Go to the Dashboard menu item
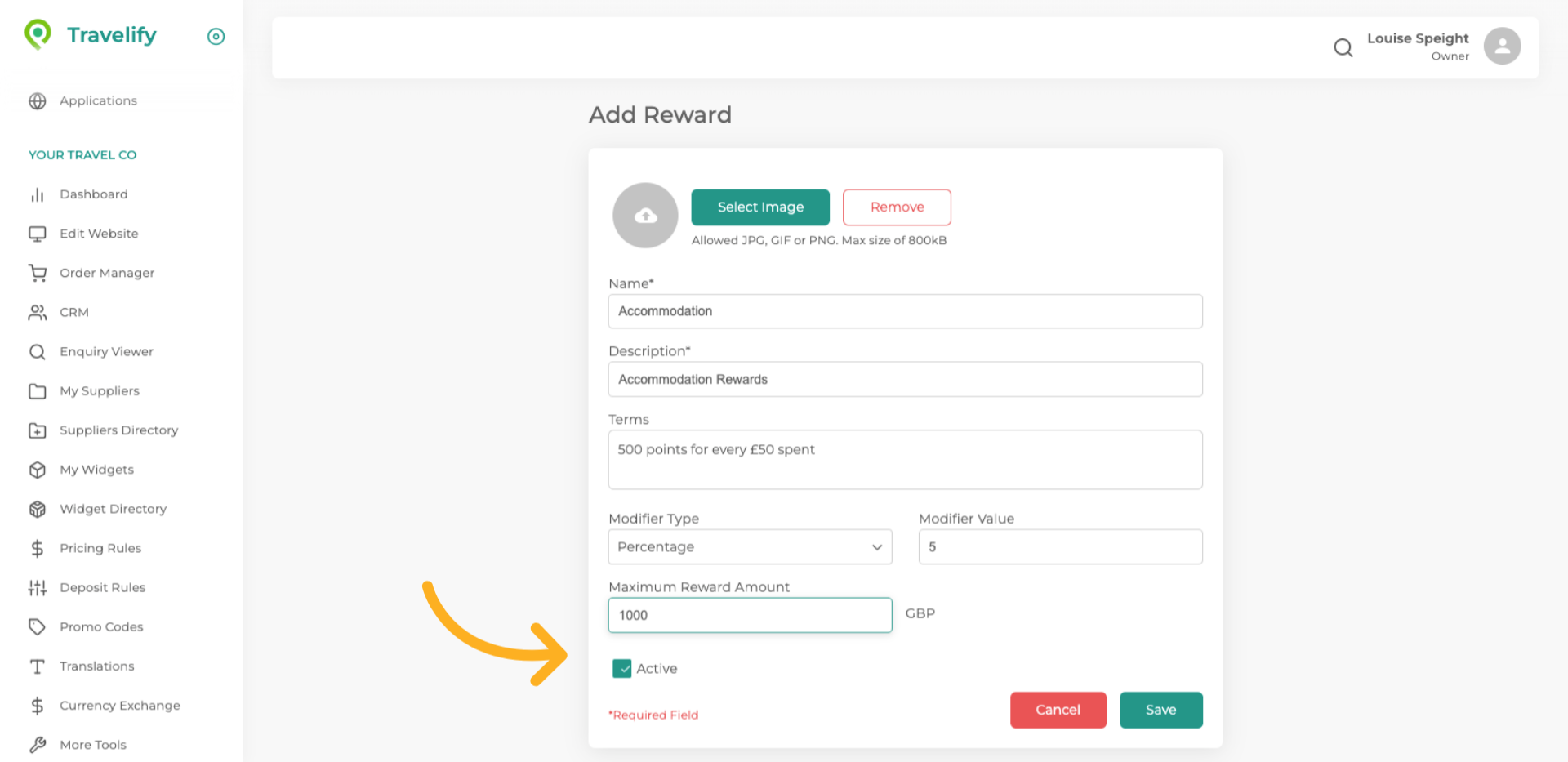This screenshot has height=762, width=1568. 93,194
